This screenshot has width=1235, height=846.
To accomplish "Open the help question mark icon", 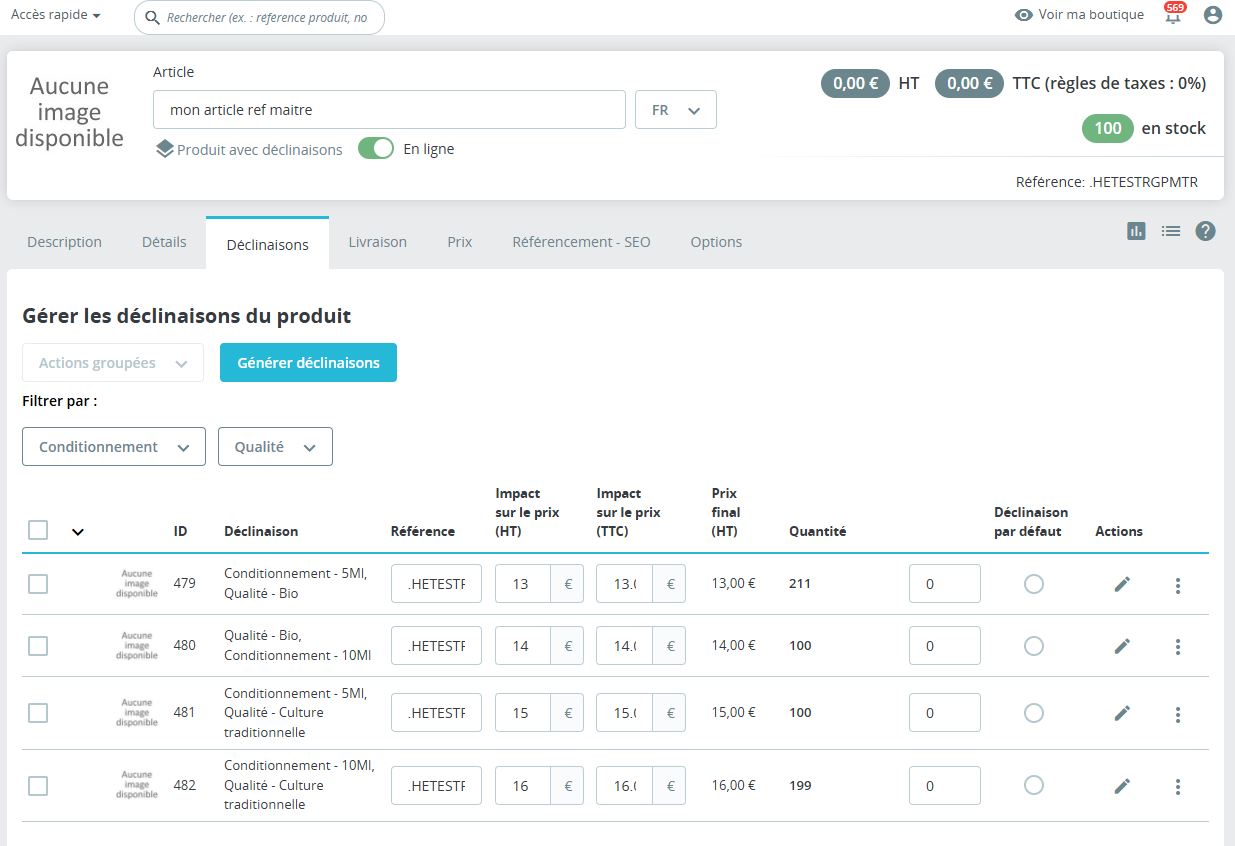I will pos(1206,231).
